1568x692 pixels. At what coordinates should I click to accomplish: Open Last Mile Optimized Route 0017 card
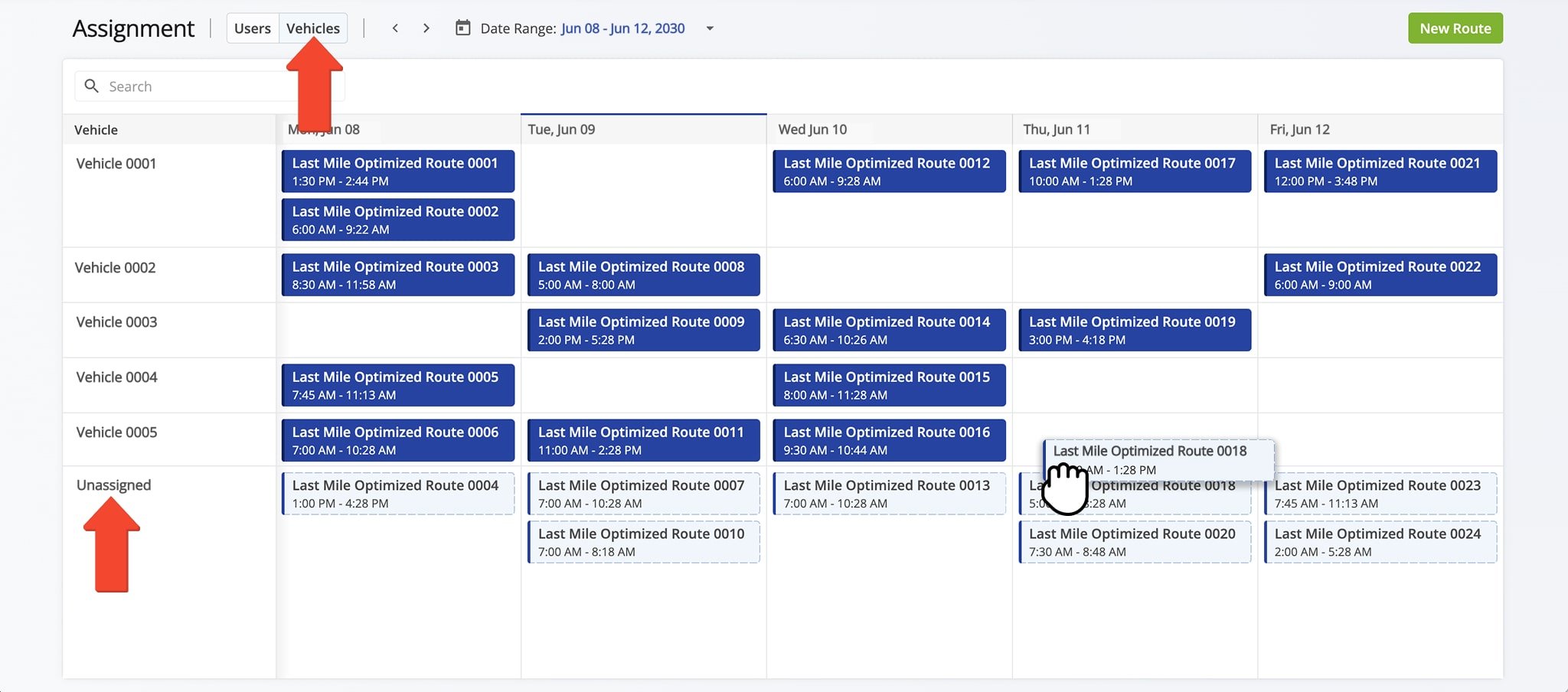[1135, 171]
